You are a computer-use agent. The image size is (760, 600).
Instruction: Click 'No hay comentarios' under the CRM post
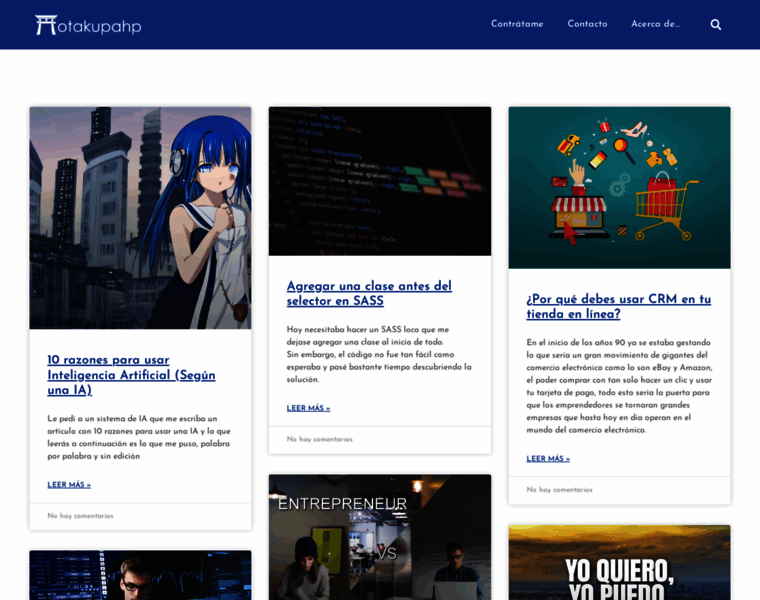559,489
